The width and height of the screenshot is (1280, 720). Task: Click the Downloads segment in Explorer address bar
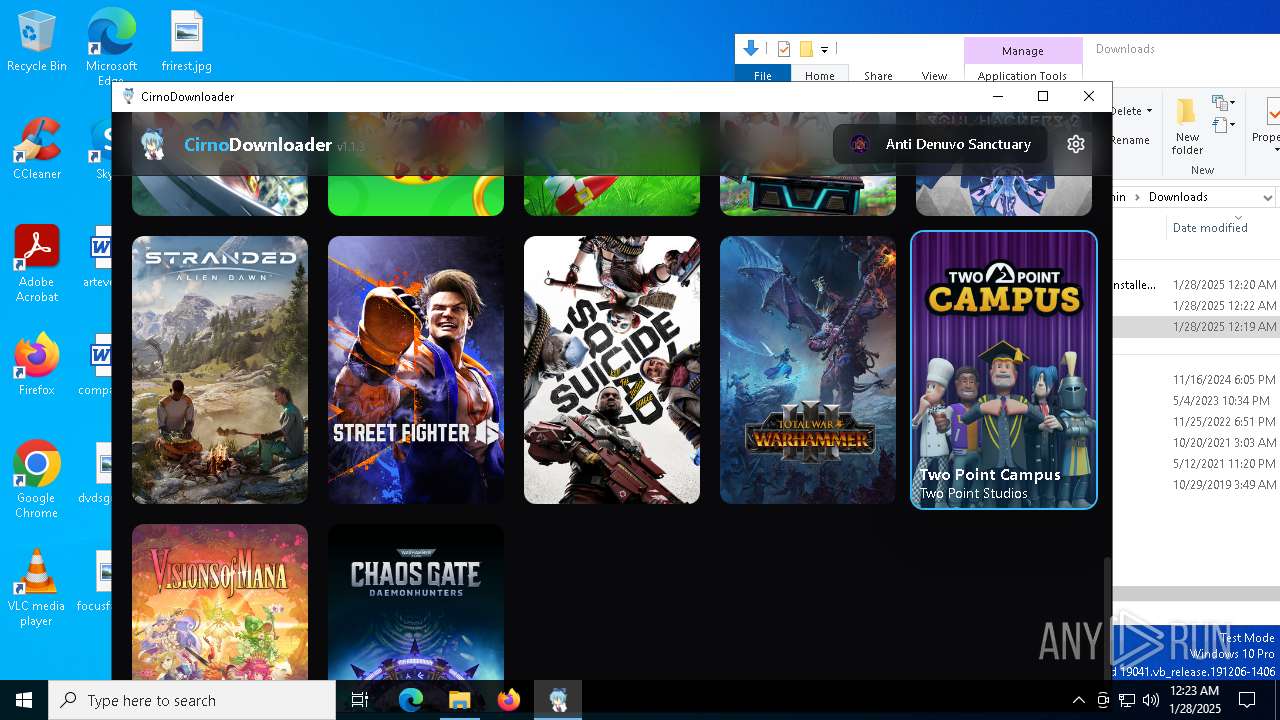[1178, 197]
